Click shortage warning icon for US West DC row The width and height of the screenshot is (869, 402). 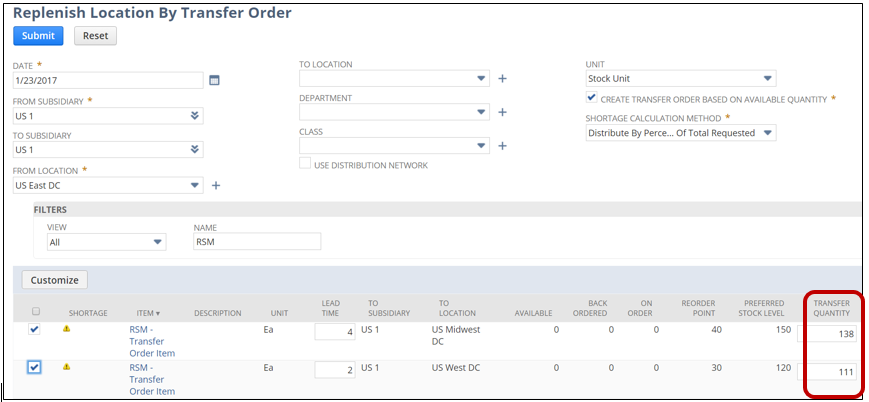coord(67,367)
